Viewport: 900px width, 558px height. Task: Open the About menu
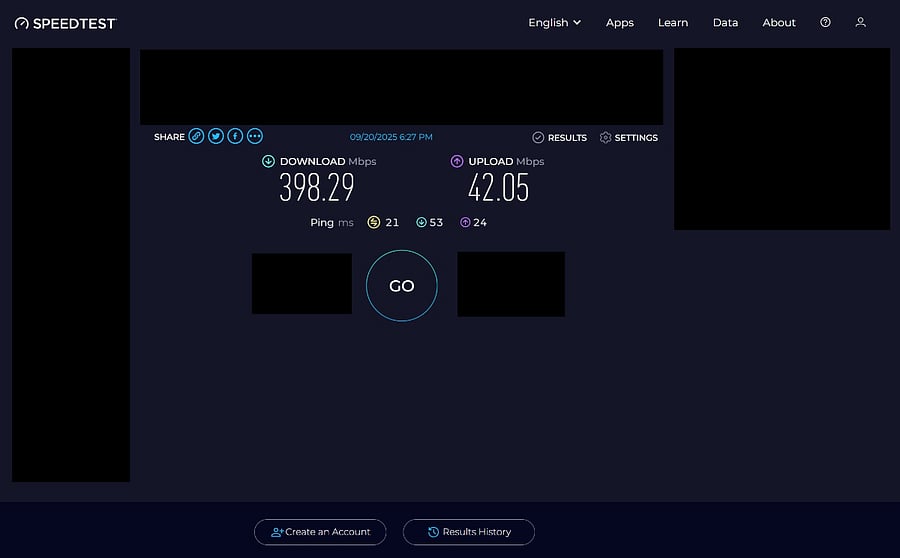(779, 22)
